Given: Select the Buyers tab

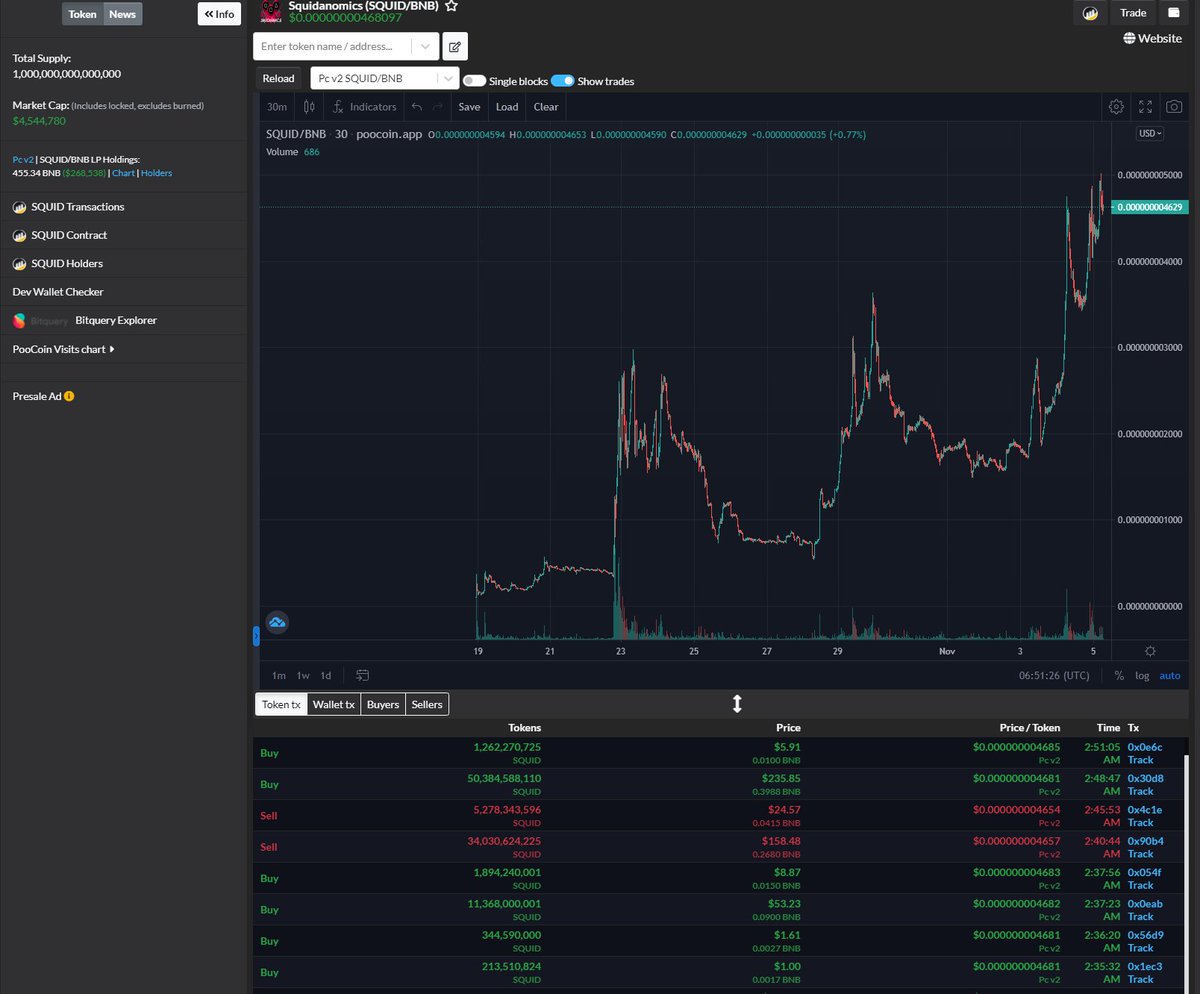Looking at the screenshot, I should [383, 704].
